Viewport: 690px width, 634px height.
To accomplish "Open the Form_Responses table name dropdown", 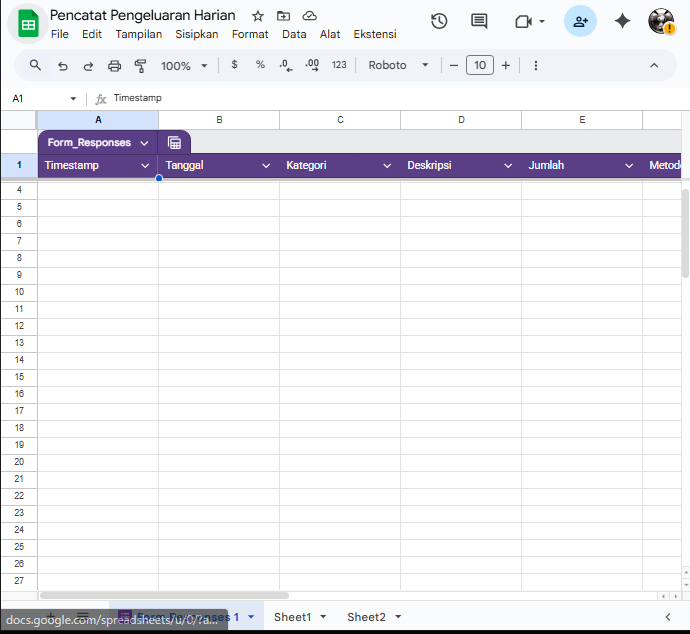I will [x=144, y=143].
